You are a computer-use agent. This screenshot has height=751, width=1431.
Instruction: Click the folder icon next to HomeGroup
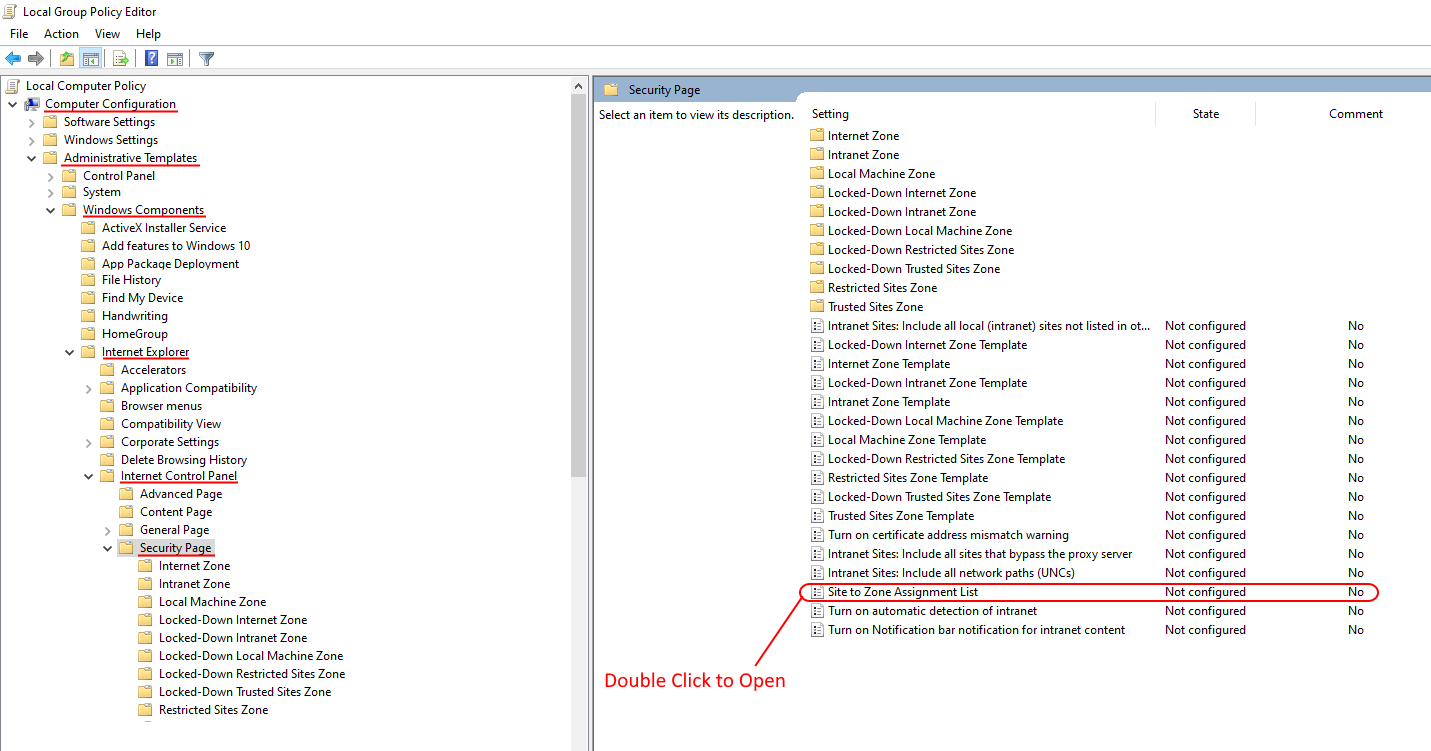pos(89,334)
